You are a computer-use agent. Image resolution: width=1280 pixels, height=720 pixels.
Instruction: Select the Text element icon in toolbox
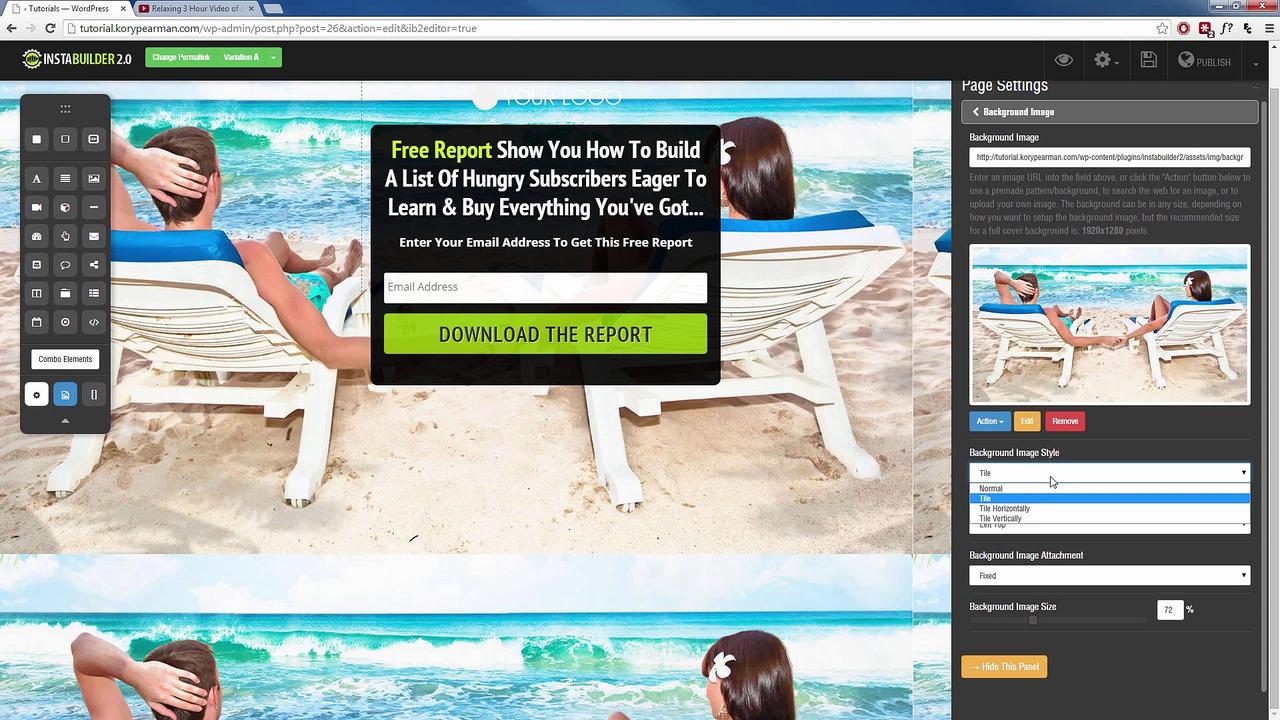pyautogui.click(x=37, y=179)
